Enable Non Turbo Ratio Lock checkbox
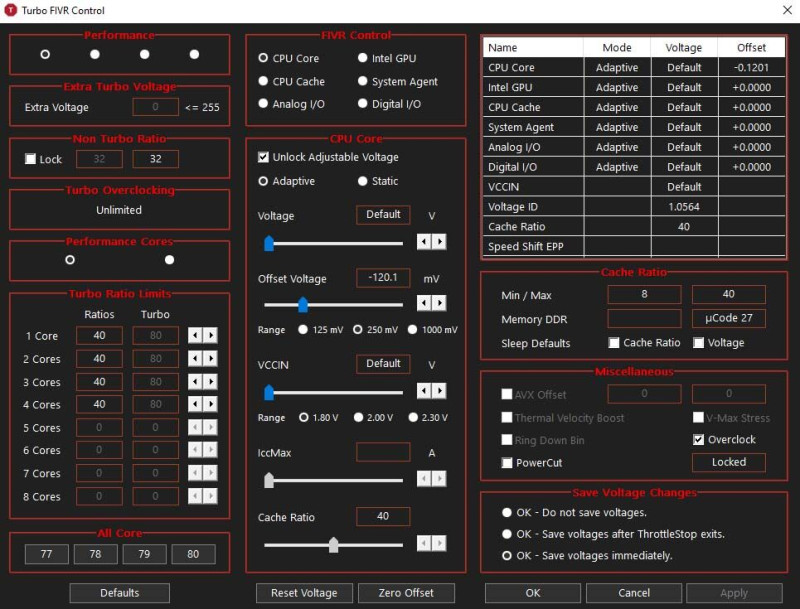The width and height of the screenshot is (800, 609). coord(31,159)
